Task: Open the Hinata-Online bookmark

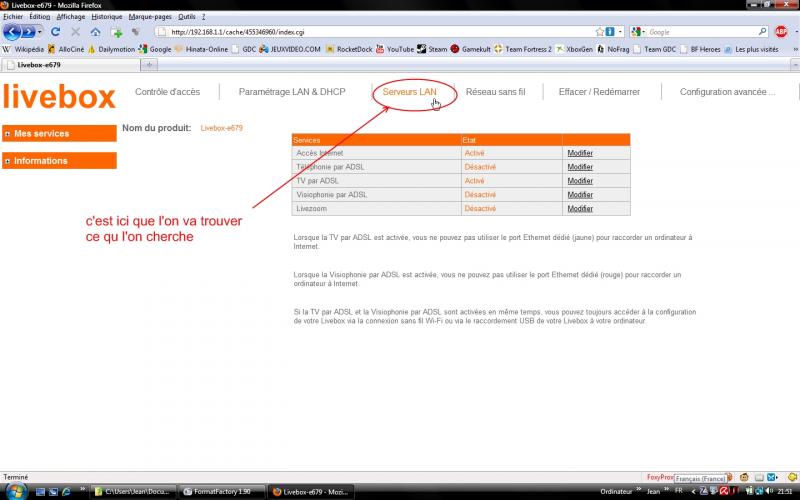Action: 202,49
